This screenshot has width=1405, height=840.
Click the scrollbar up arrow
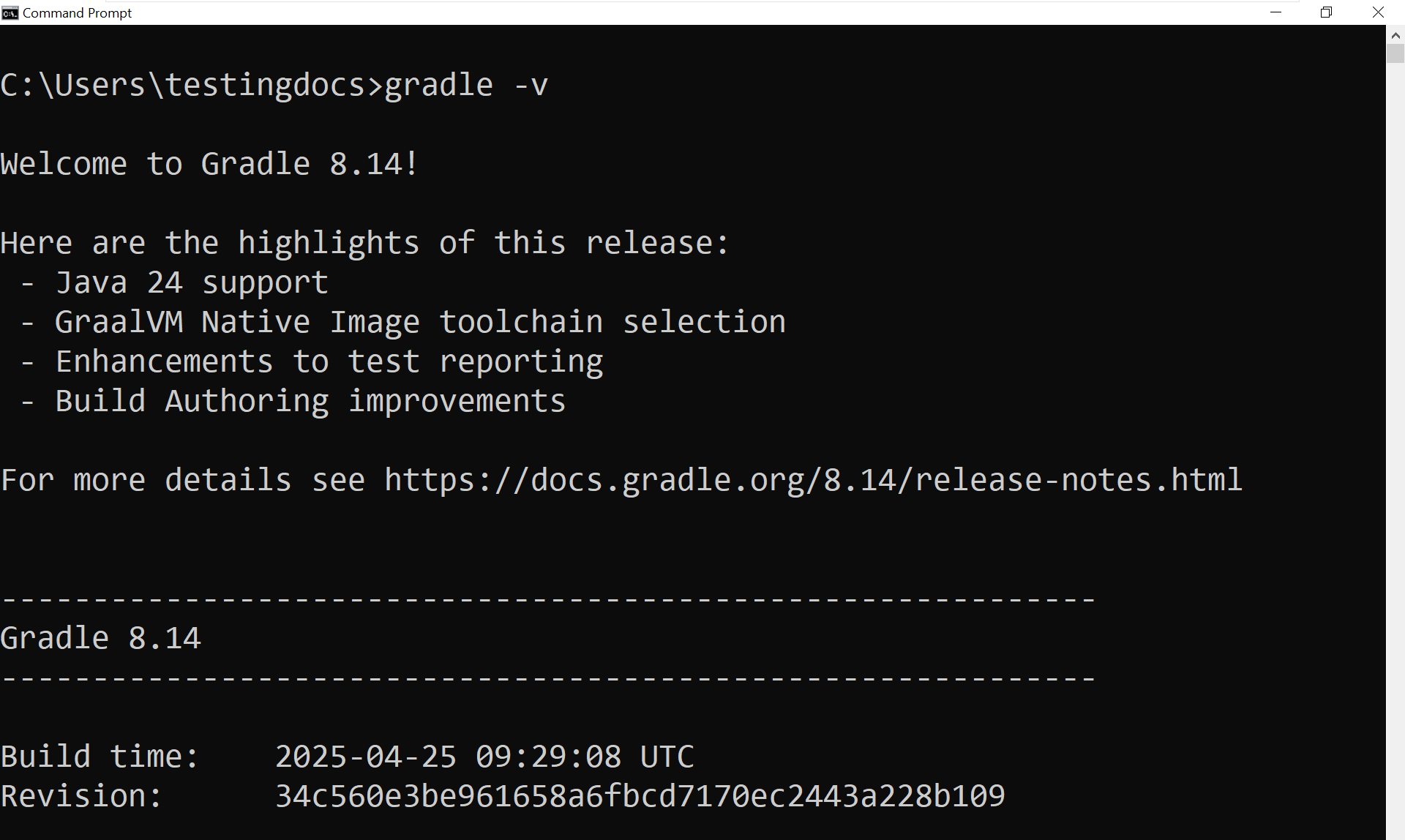(x=1395, y=35)
